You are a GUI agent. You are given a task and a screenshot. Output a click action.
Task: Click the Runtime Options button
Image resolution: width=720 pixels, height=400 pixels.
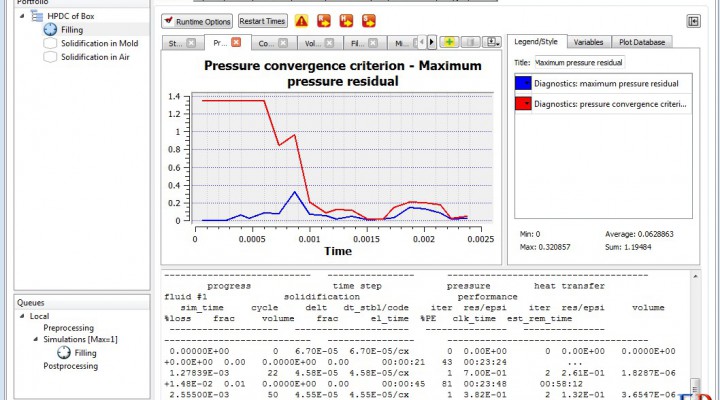tap(198, 21)
